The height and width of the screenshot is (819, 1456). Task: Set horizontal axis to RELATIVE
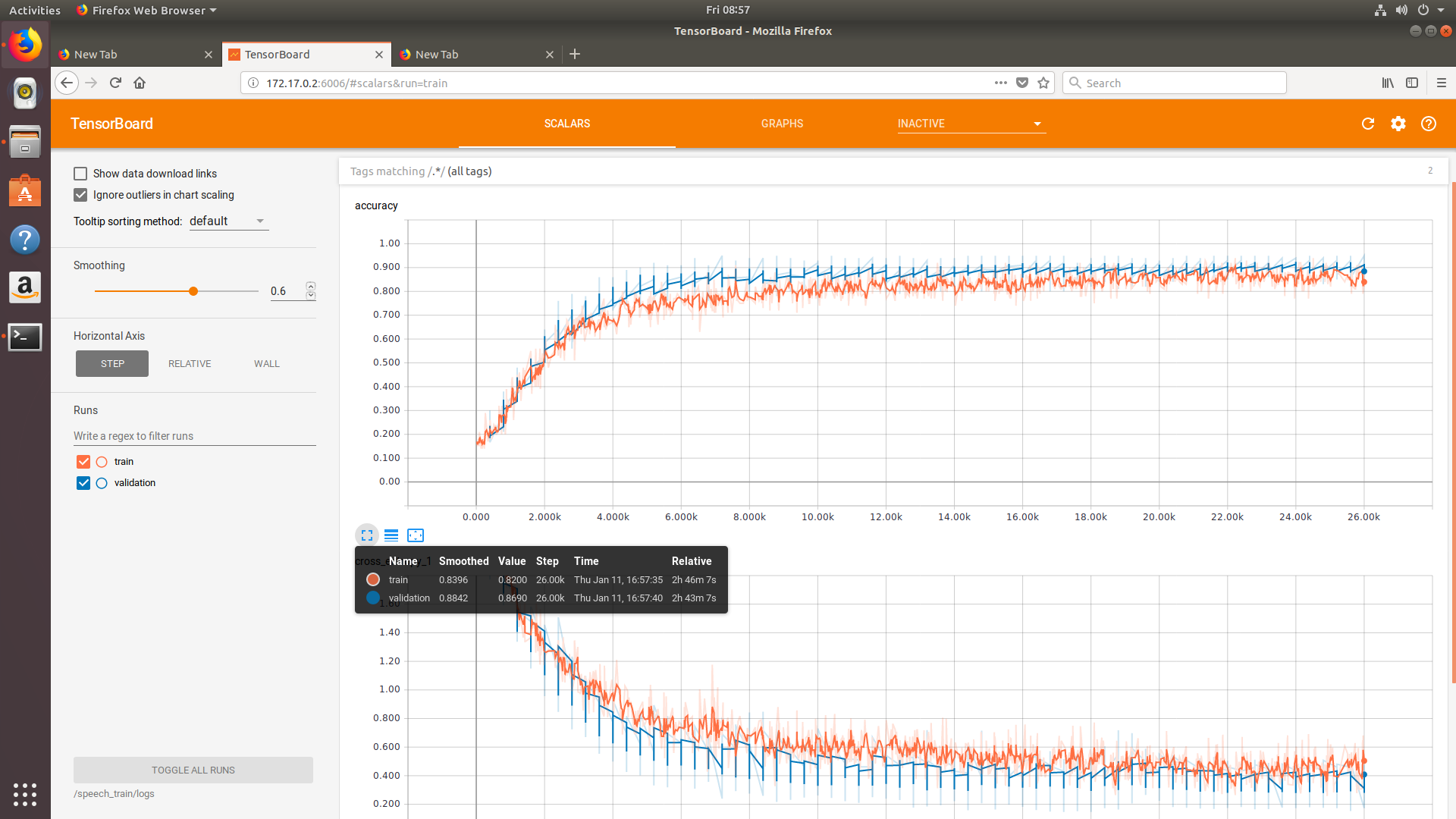click(190, 364)
